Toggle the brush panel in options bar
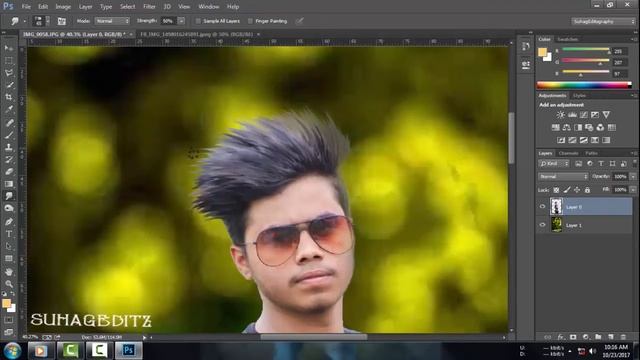Screen dimensions: 640x360 (62, 21)
